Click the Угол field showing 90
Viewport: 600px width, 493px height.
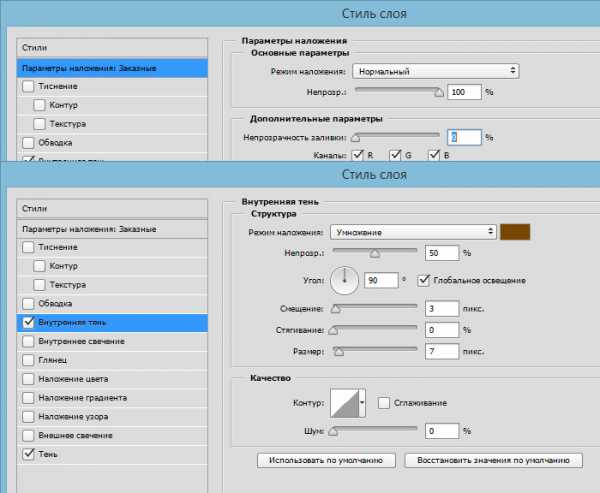coord(381,281)
